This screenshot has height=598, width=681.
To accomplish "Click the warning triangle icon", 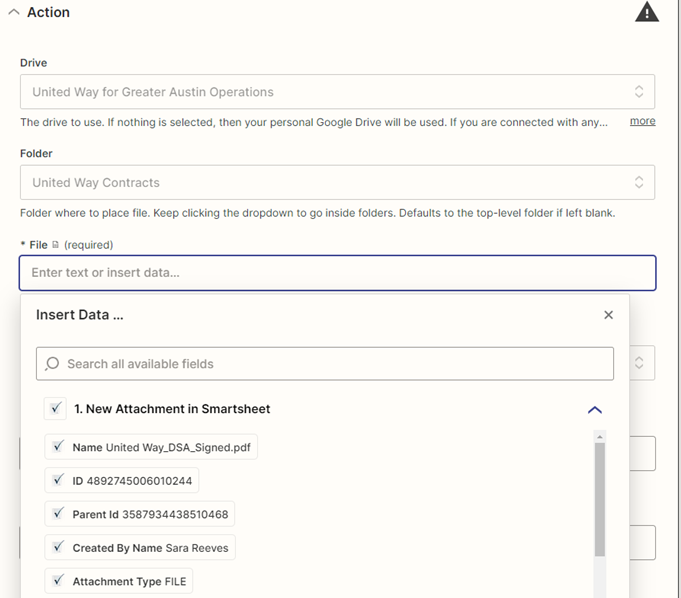I will coord(647,12).
